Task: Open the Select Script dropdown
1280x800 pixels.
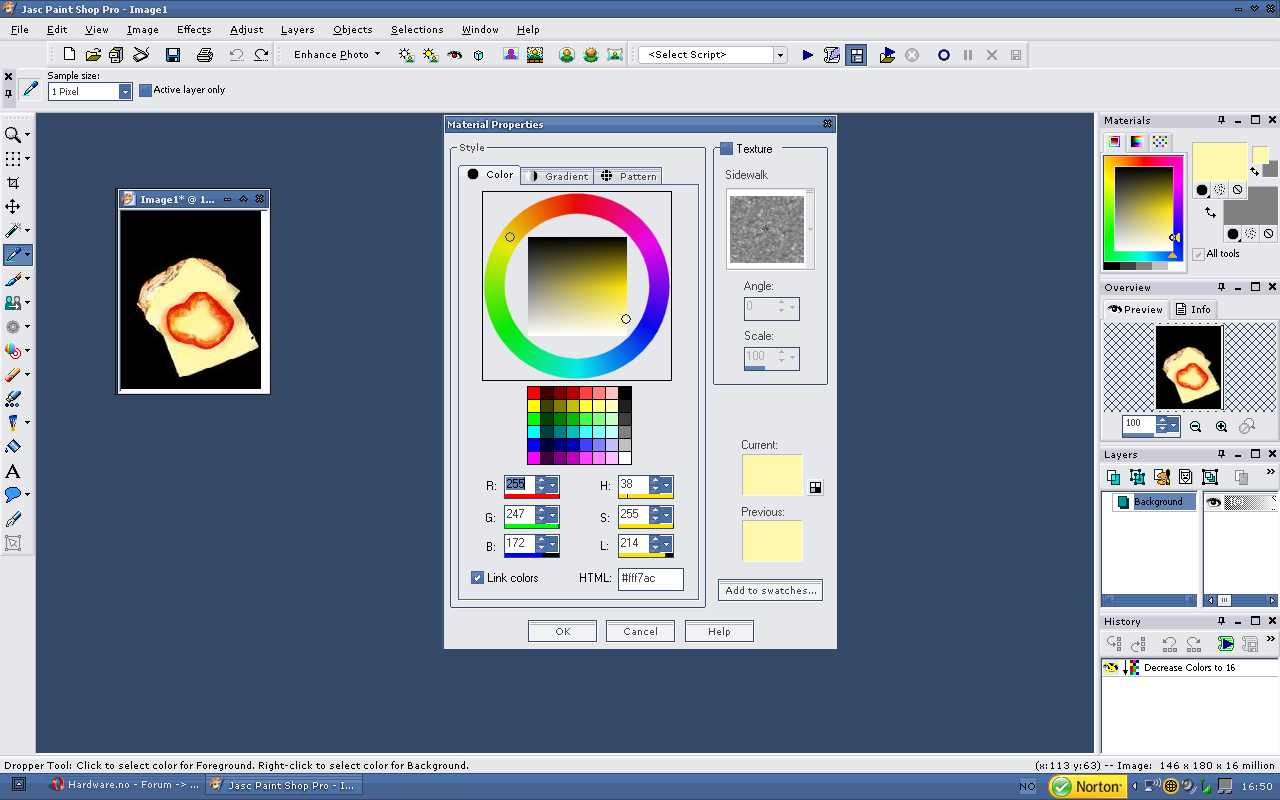Action: (780, 55)
